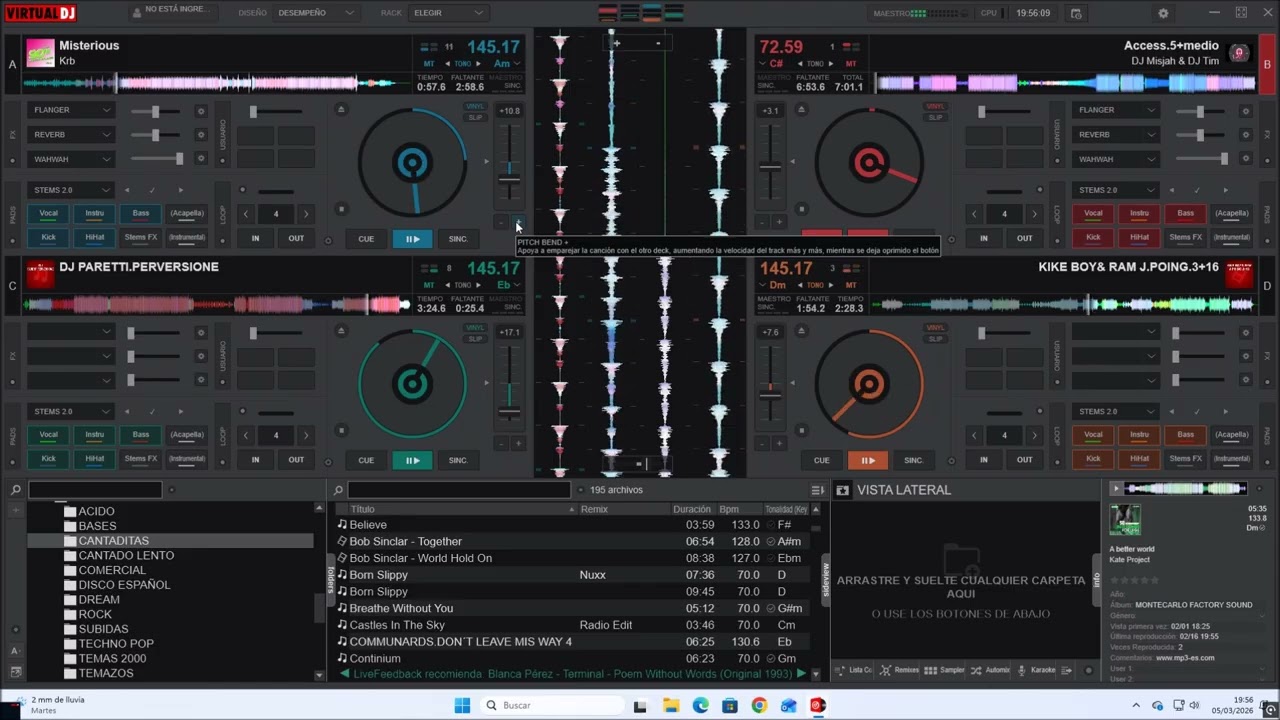Open the REVERB effect dropdown on deck B
The height and width of the screenshot is (720, 1280).
1116,134
